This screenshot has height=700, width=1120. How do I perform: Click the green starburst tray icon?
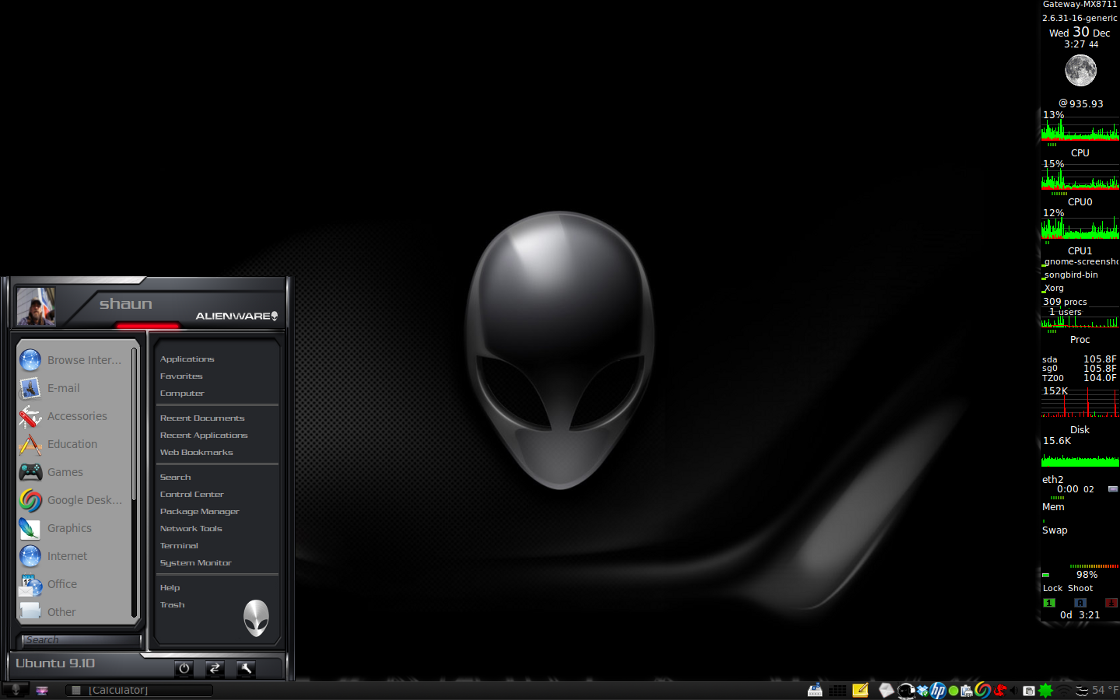(1046, 690)
